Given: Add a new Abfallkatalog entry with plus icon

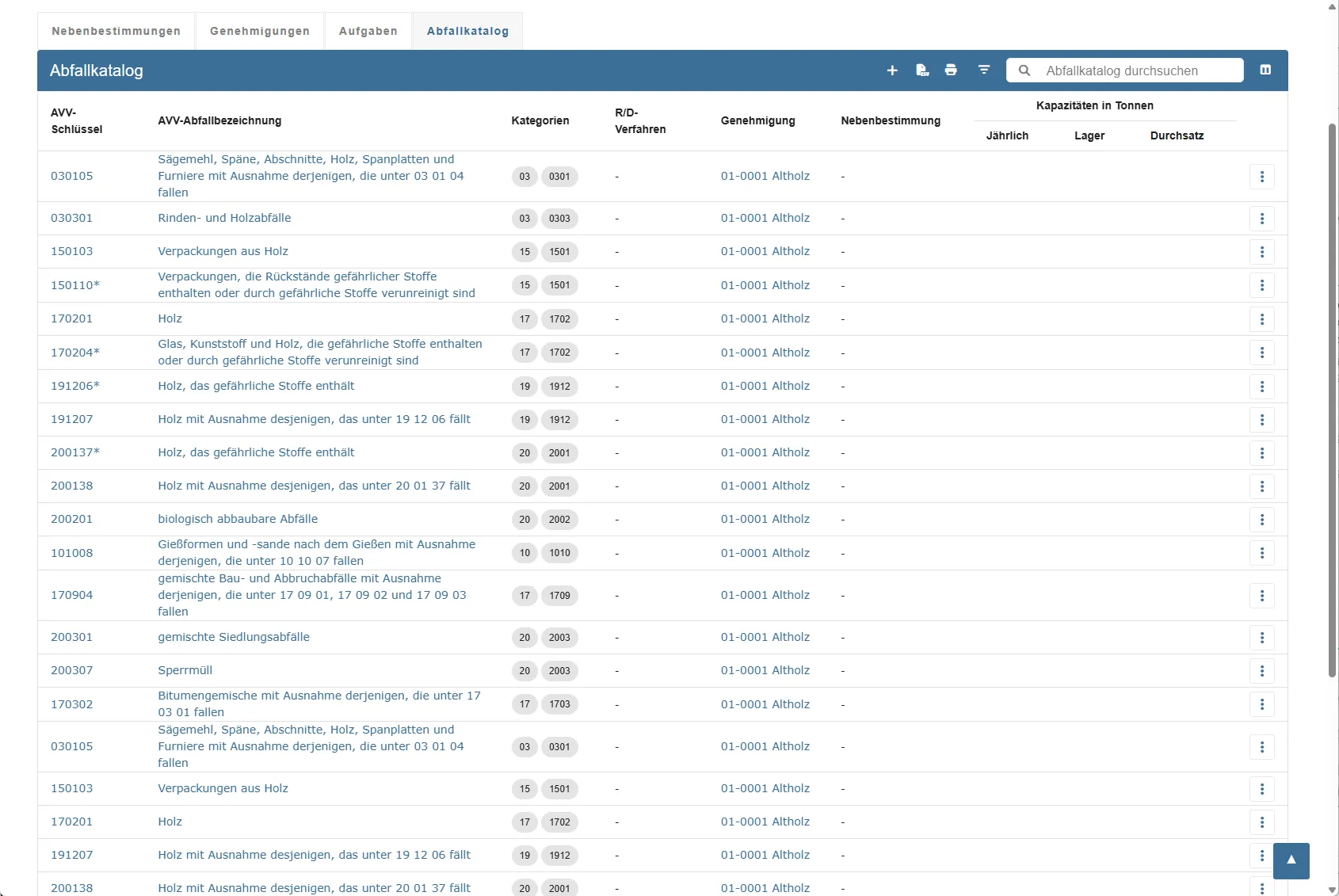Looking at the screenshot, I should (892, 71).
